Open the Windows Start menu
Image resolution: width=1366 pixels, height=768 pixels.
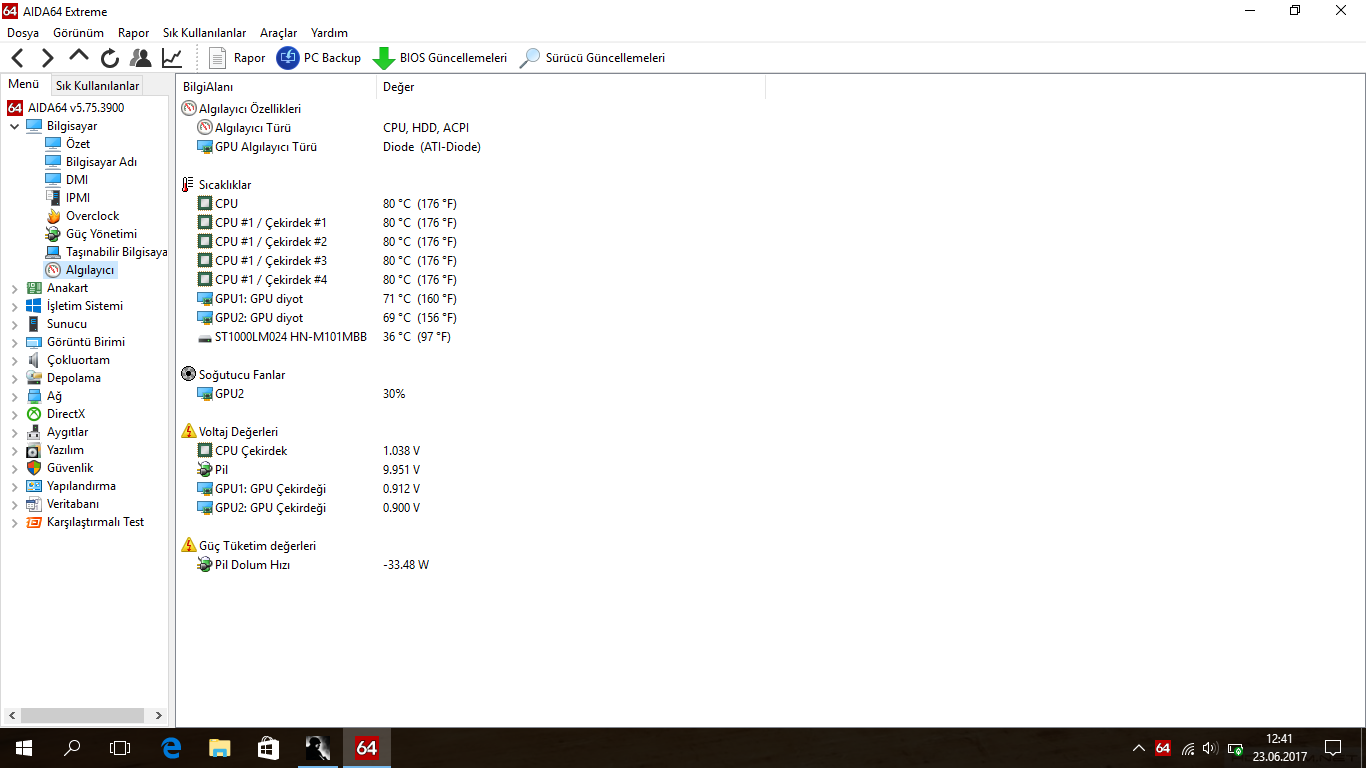click(24, 748)
